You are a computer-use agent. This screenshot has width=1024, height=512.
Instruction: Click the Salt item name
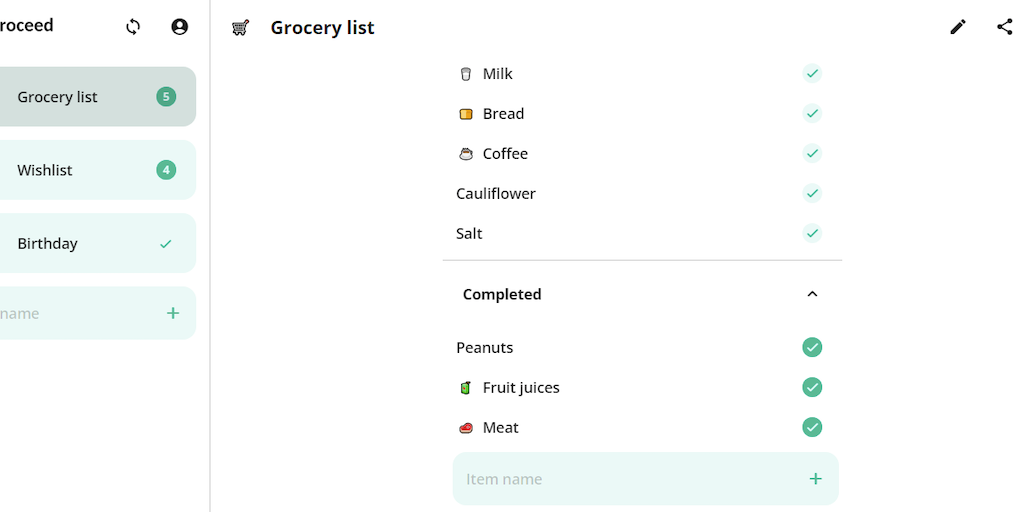469,234
